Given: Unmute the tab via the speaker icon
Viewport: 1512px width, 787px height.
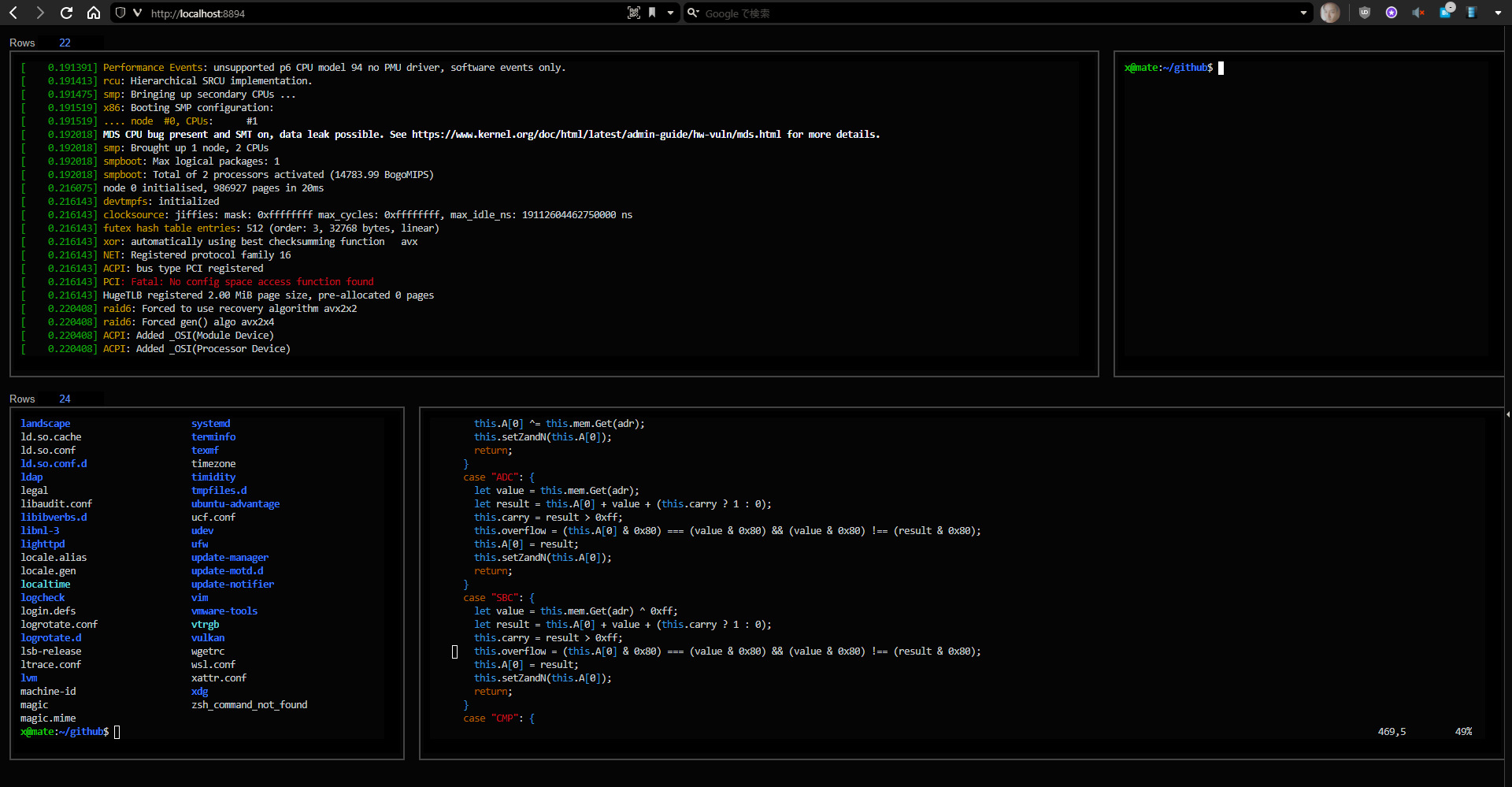Looking at the screenshot, I should coord(1418,13).
